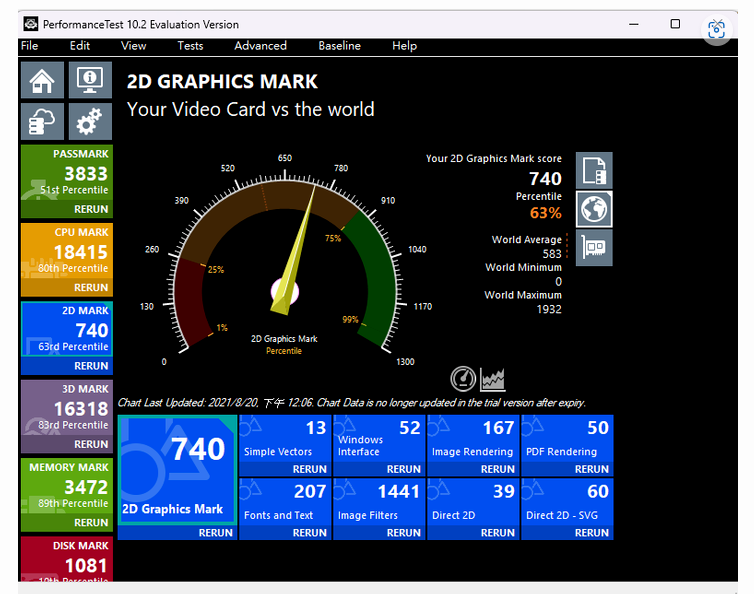Select the PassMark 3833 score tile
The image size is (754, 594).
[x=67, y=173]
